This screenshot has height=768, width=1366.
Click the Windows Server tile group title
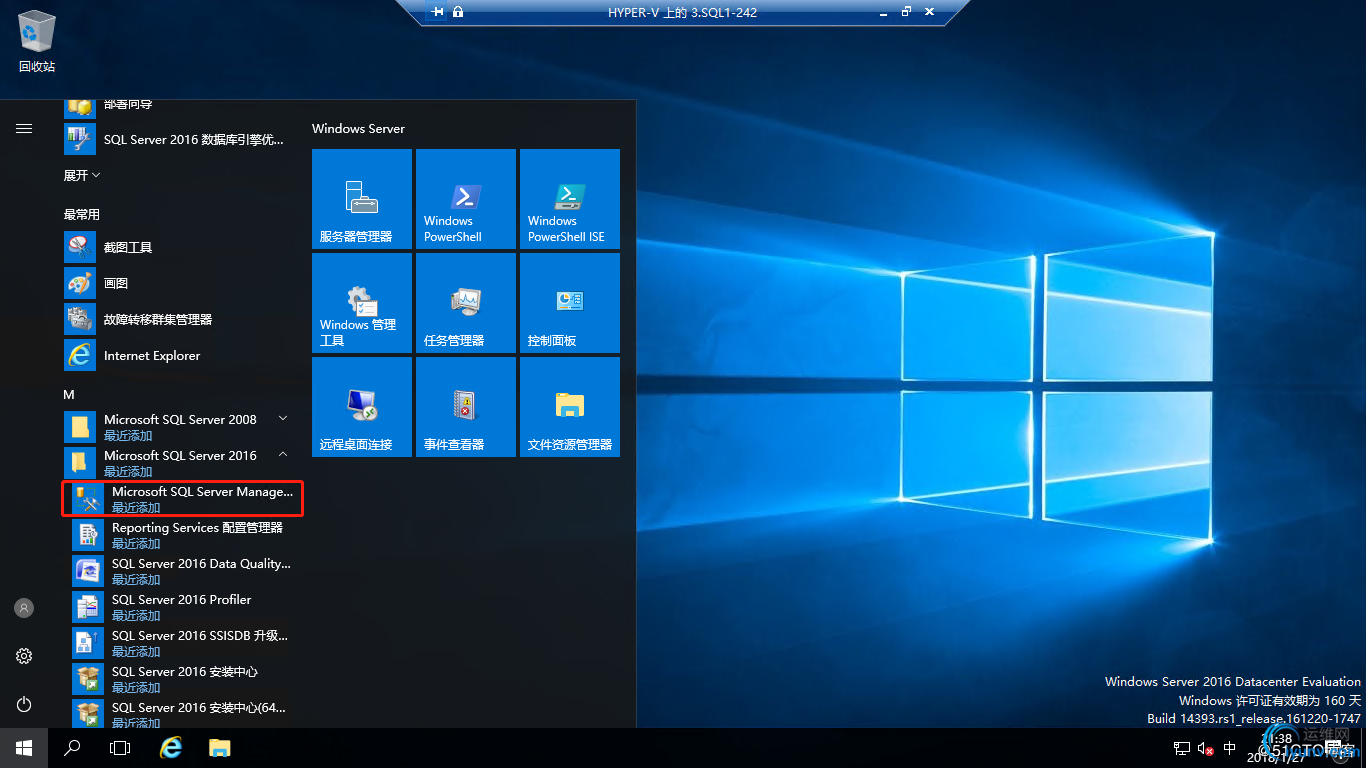point(358,129)
